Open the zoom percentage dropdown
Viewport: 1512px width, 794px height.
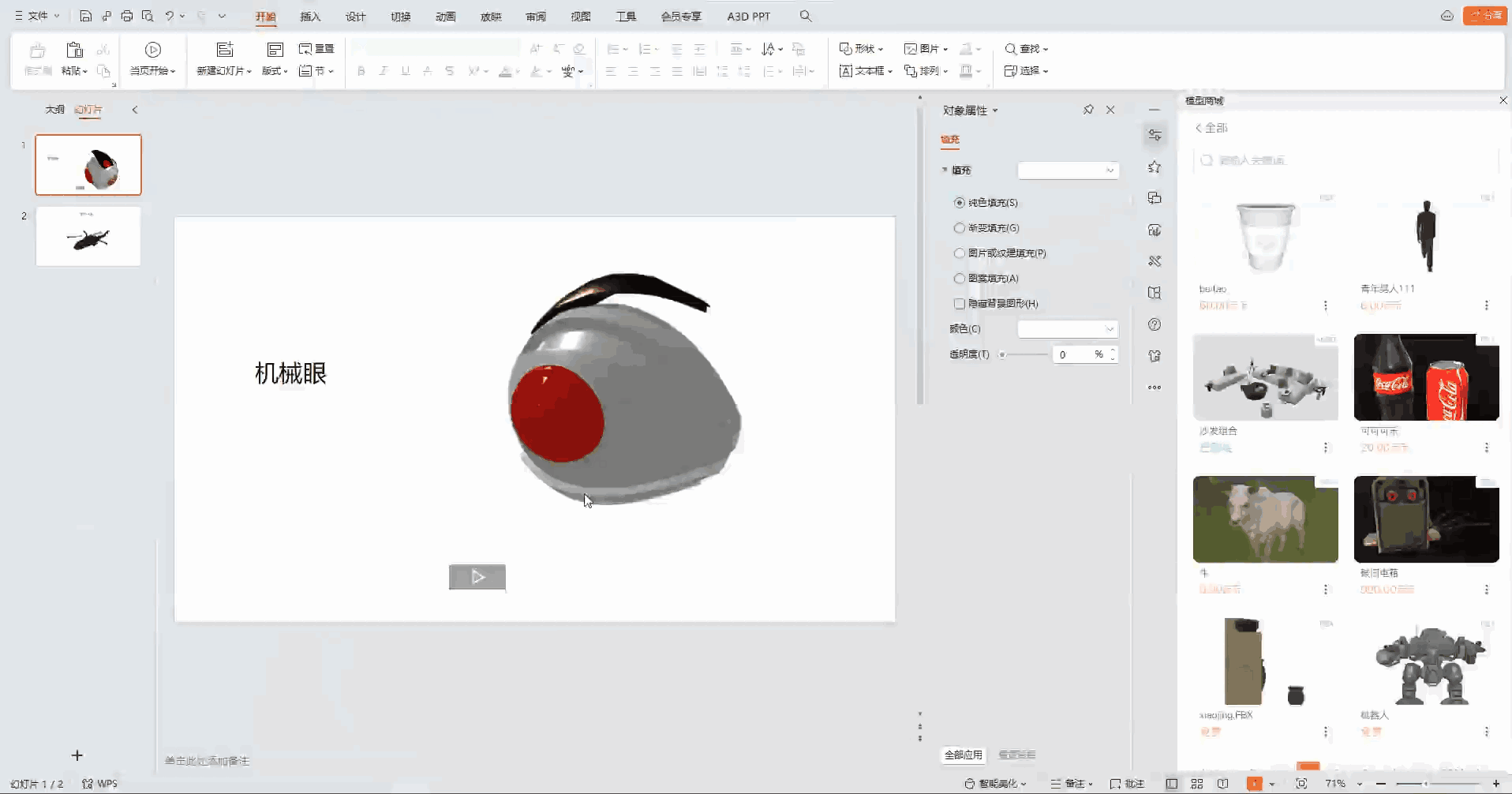(1360, 784)
